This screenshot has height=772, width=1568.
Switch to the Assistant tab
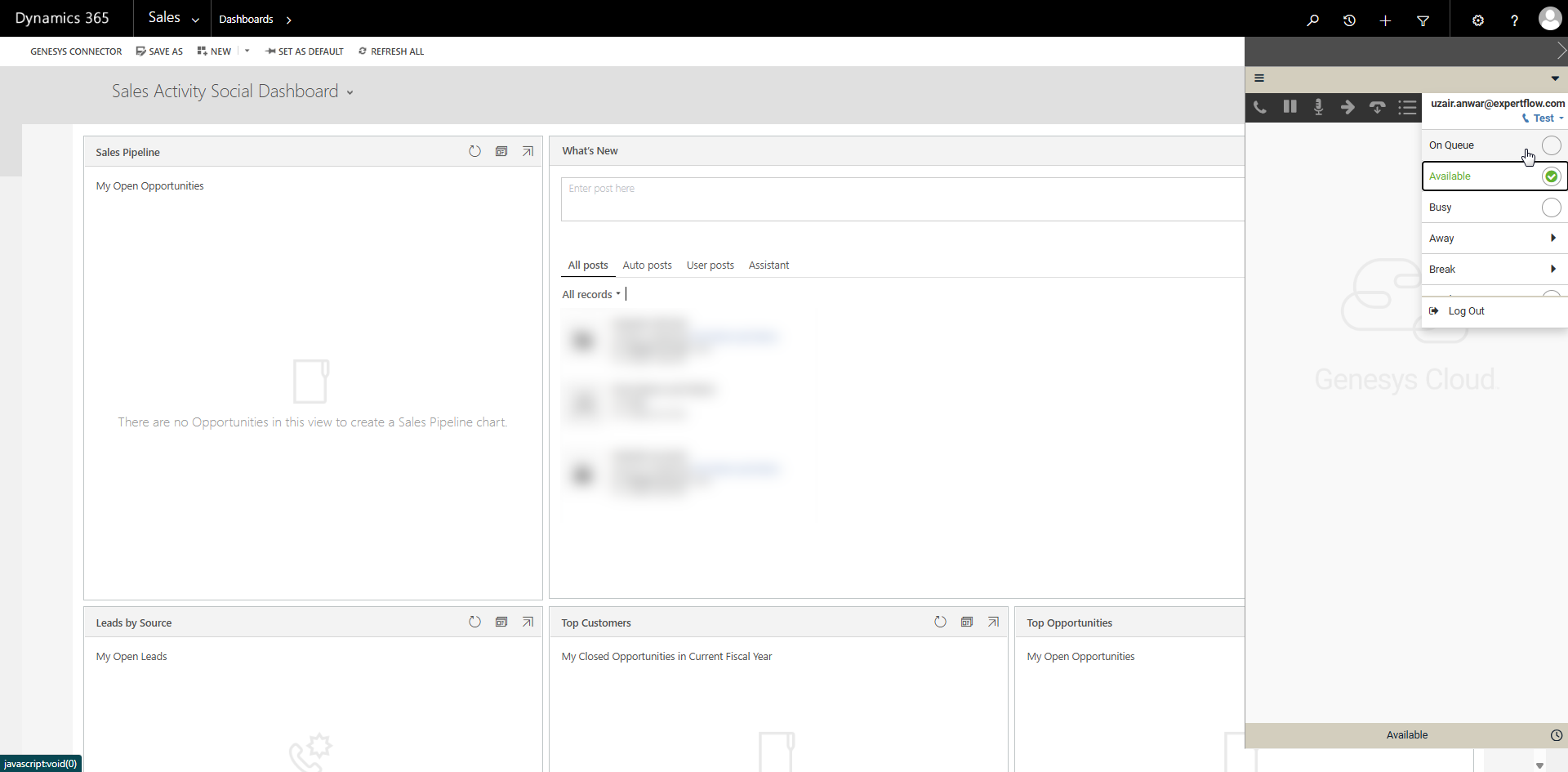[768, 266]
